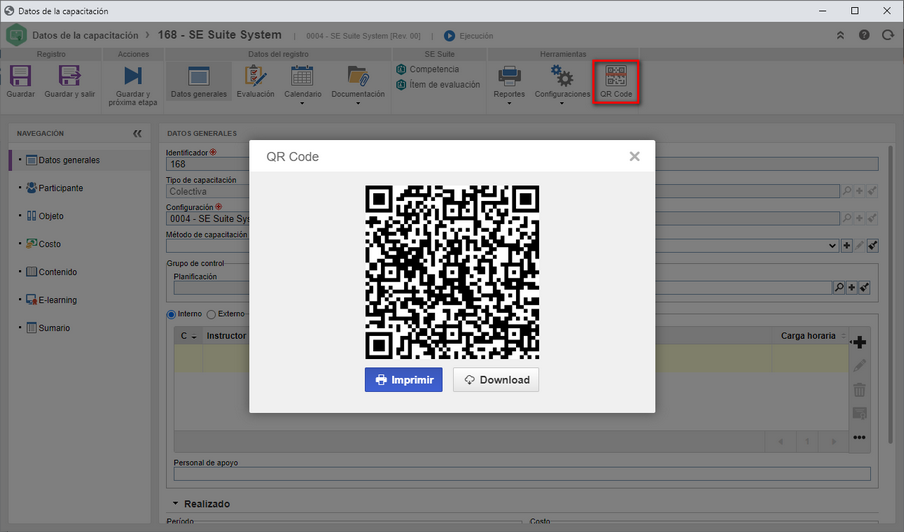Open the Reportes printer icon
The image size is (904, 532).
coord(509,76)
